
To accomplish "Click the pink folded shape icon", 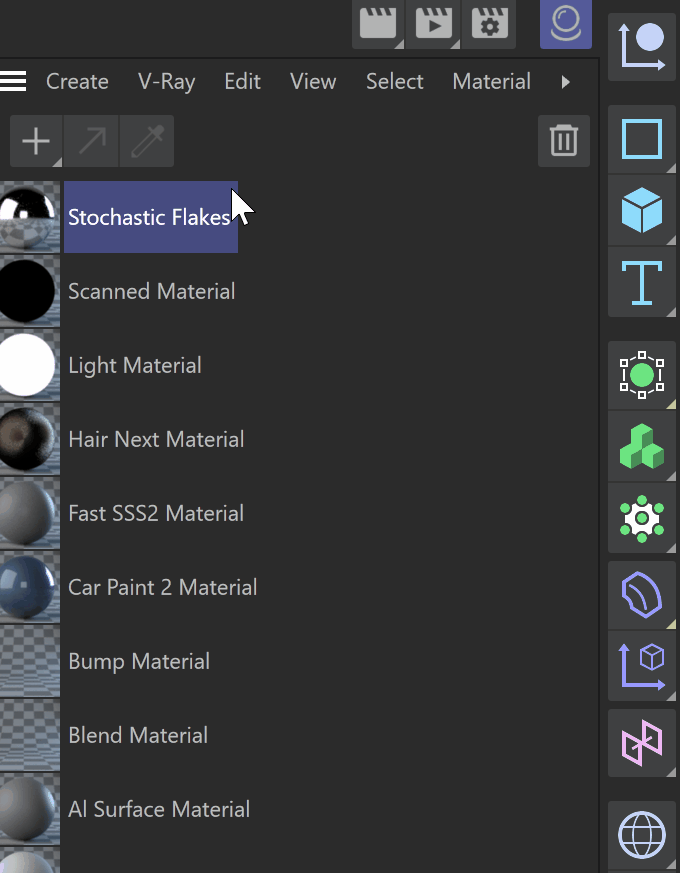I will pos(642,743).
